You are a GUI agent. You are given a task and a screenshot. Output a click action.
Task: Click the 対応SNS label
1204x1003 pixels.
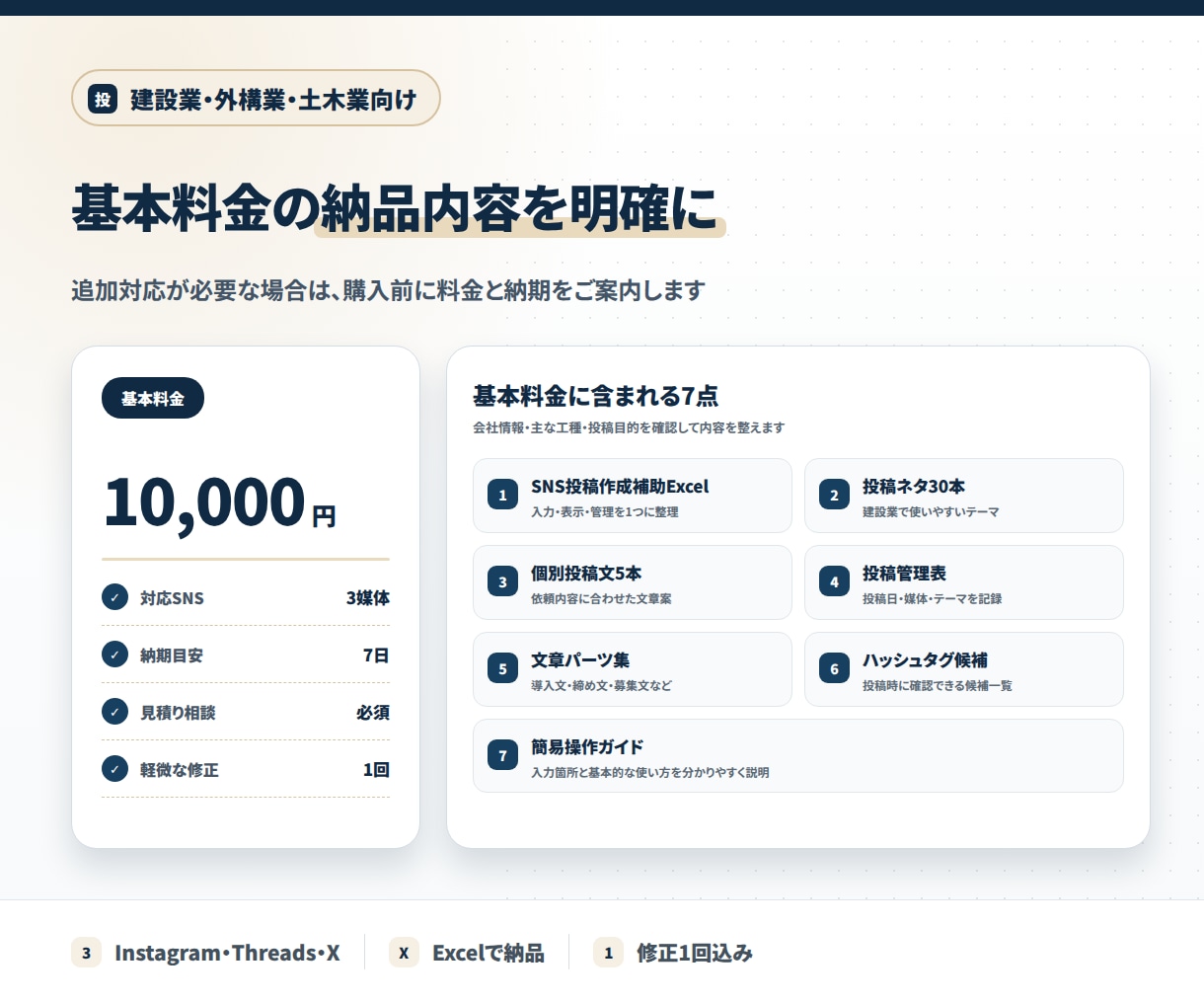pos(172,598)
